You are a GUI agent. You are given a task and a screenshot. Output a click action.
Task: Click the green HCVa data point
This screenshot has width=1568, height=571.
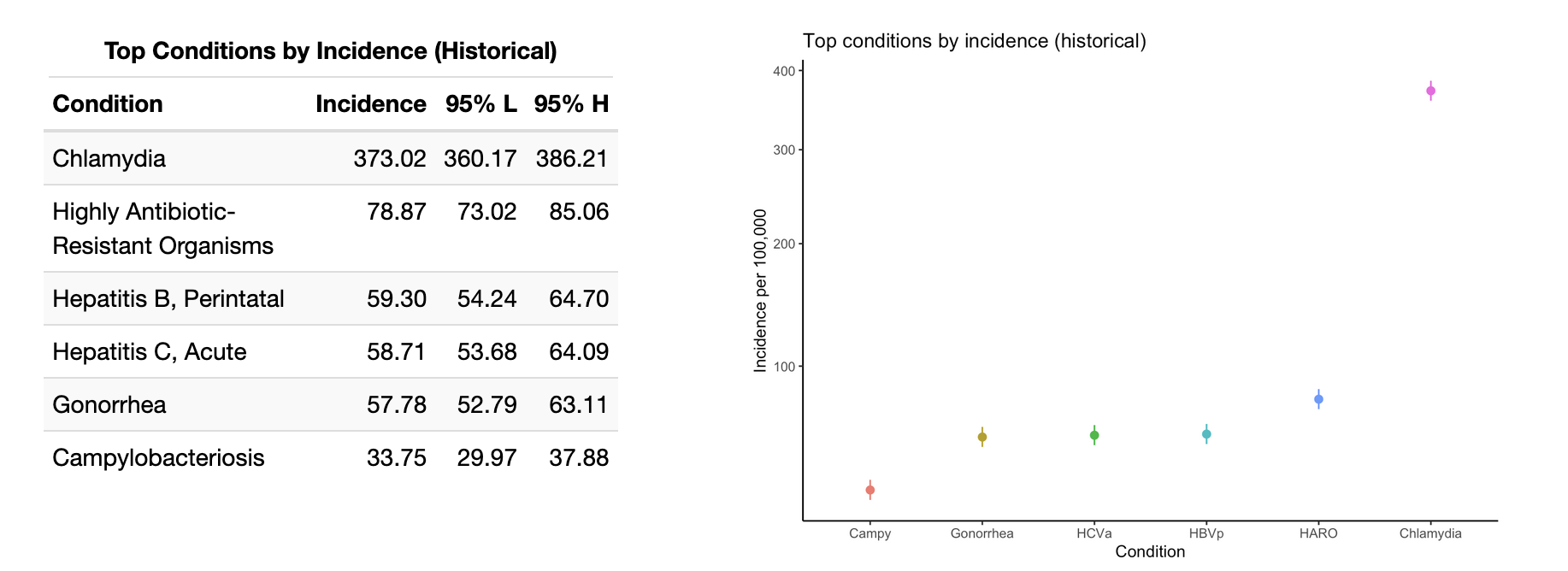pyautogui.click(x=1094, y=435)
